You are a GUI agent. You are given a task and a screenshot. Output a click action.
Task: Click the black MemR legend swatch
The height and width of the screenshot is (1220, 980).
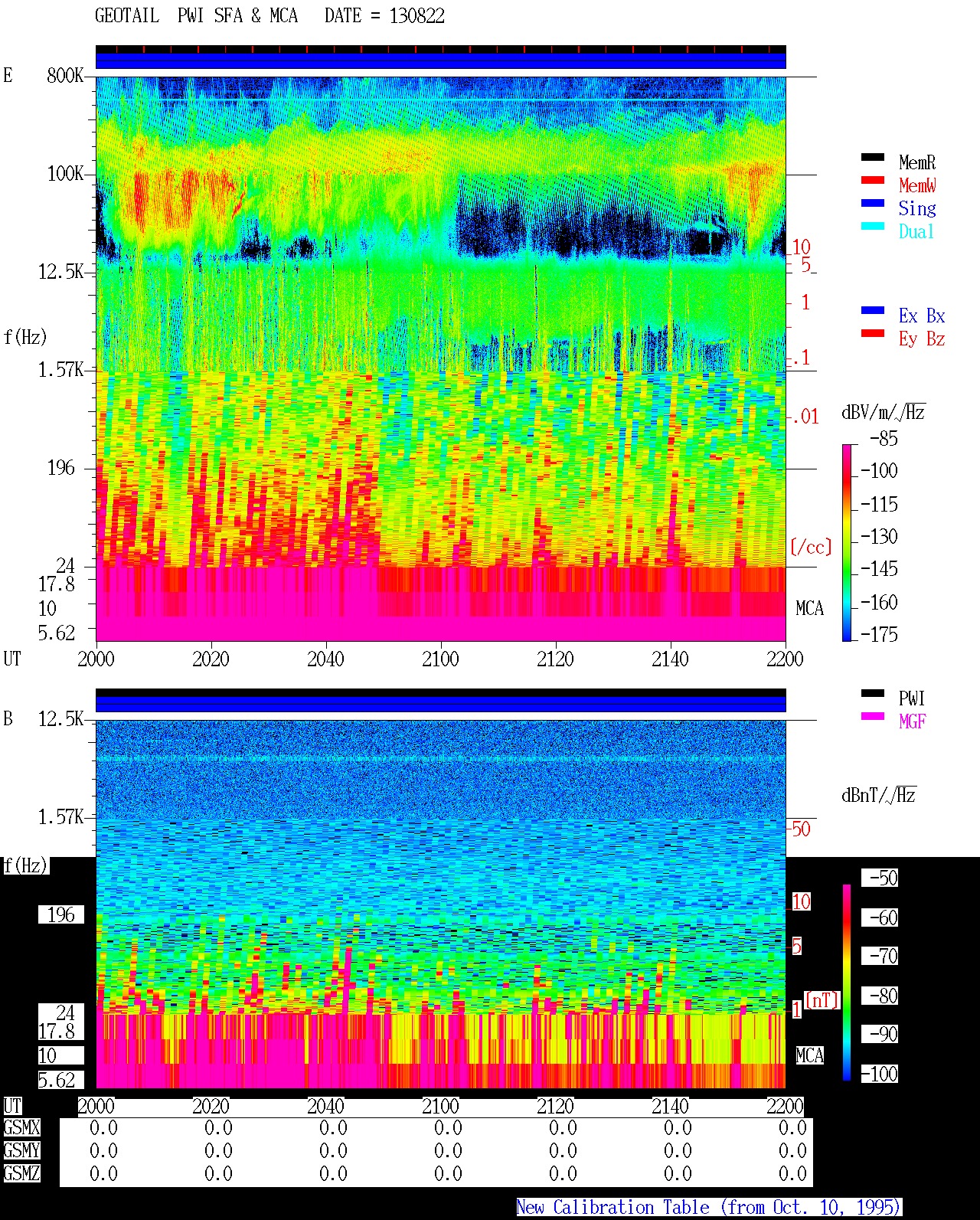pyautogui.click(x=873, y=158)
